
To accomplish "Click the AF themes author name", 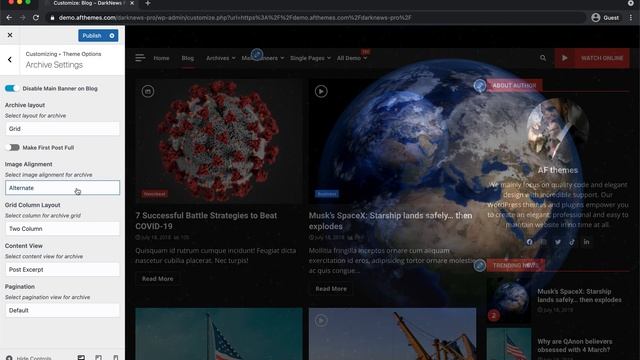I will [558, 170].
